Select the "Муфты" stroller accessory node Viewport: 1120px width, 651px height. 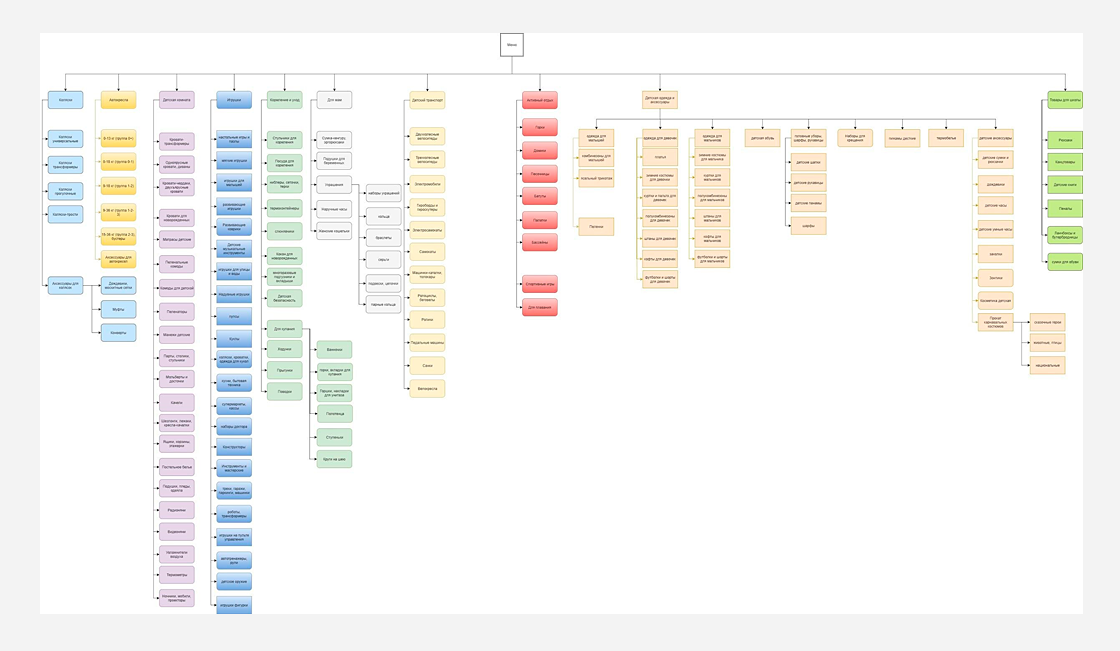click(119, 309)
